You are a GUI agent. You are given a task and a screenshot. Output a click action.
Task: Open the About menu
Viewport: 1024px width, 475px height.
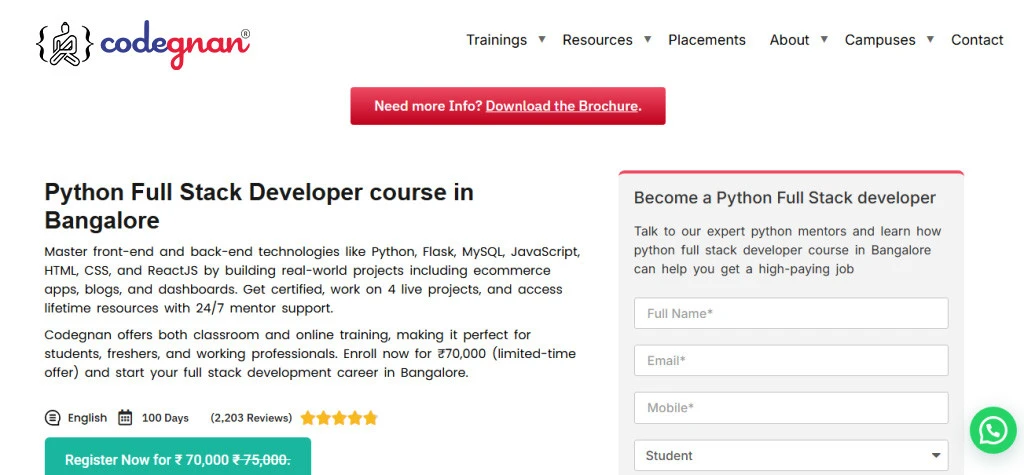789,40
